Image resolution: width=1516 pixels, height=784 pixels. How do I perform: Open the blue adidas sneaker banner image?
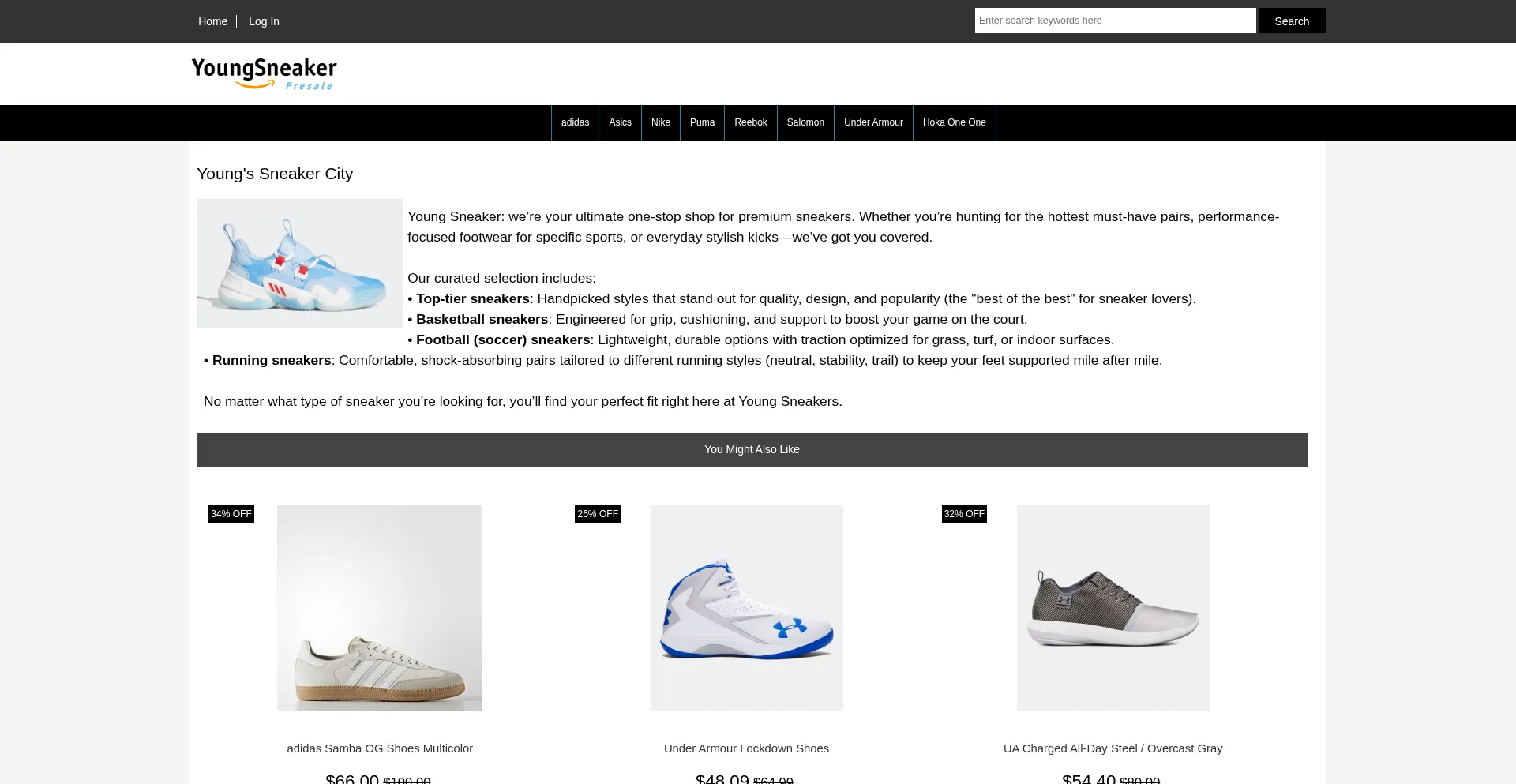pyautogui.click(x=300, y=264)
